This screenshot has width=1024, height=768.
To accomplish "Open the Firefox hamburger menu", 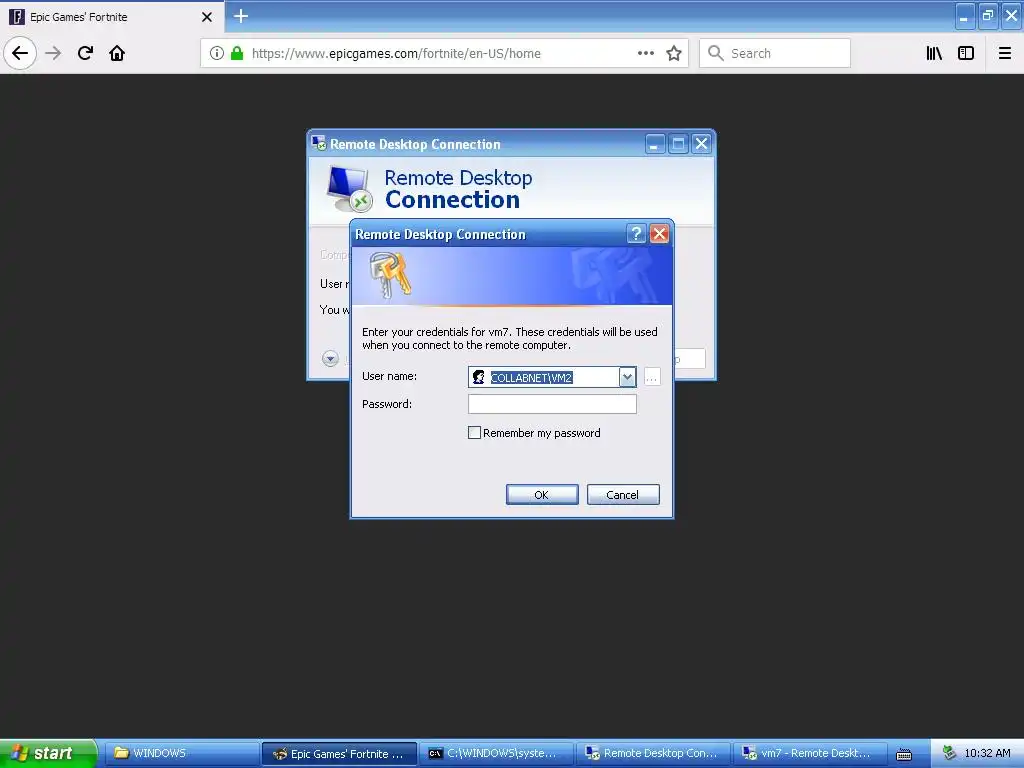I will [1004, 53].
